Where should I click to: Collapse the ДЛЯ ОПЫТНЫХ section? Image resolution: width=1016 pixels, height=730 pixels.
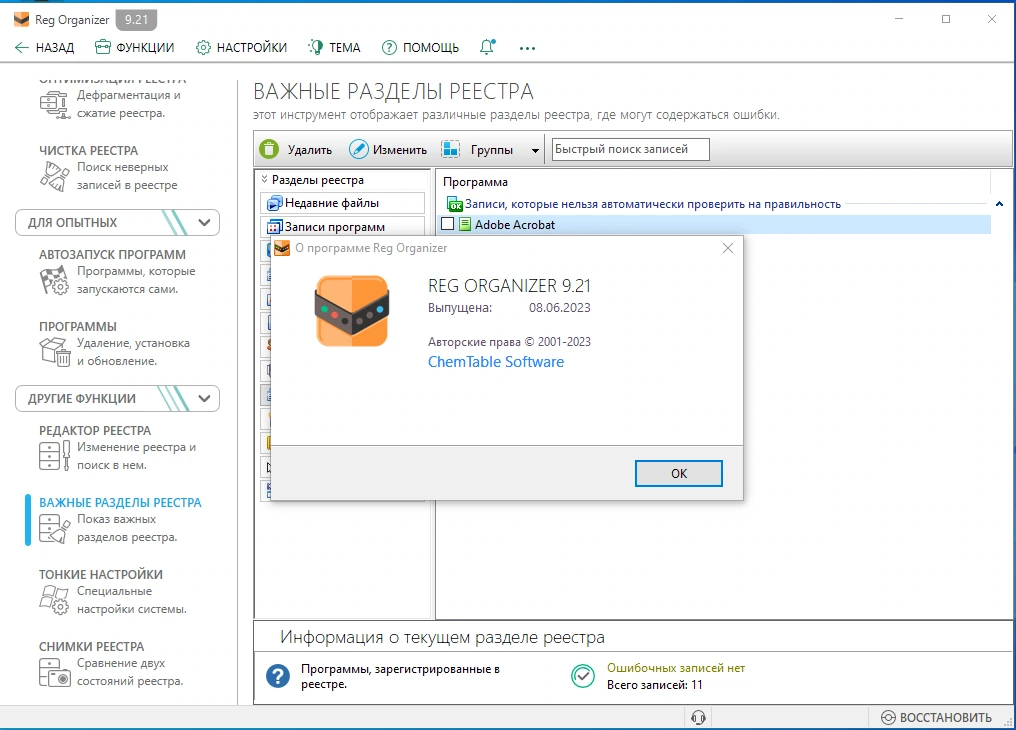click(204, 222)
